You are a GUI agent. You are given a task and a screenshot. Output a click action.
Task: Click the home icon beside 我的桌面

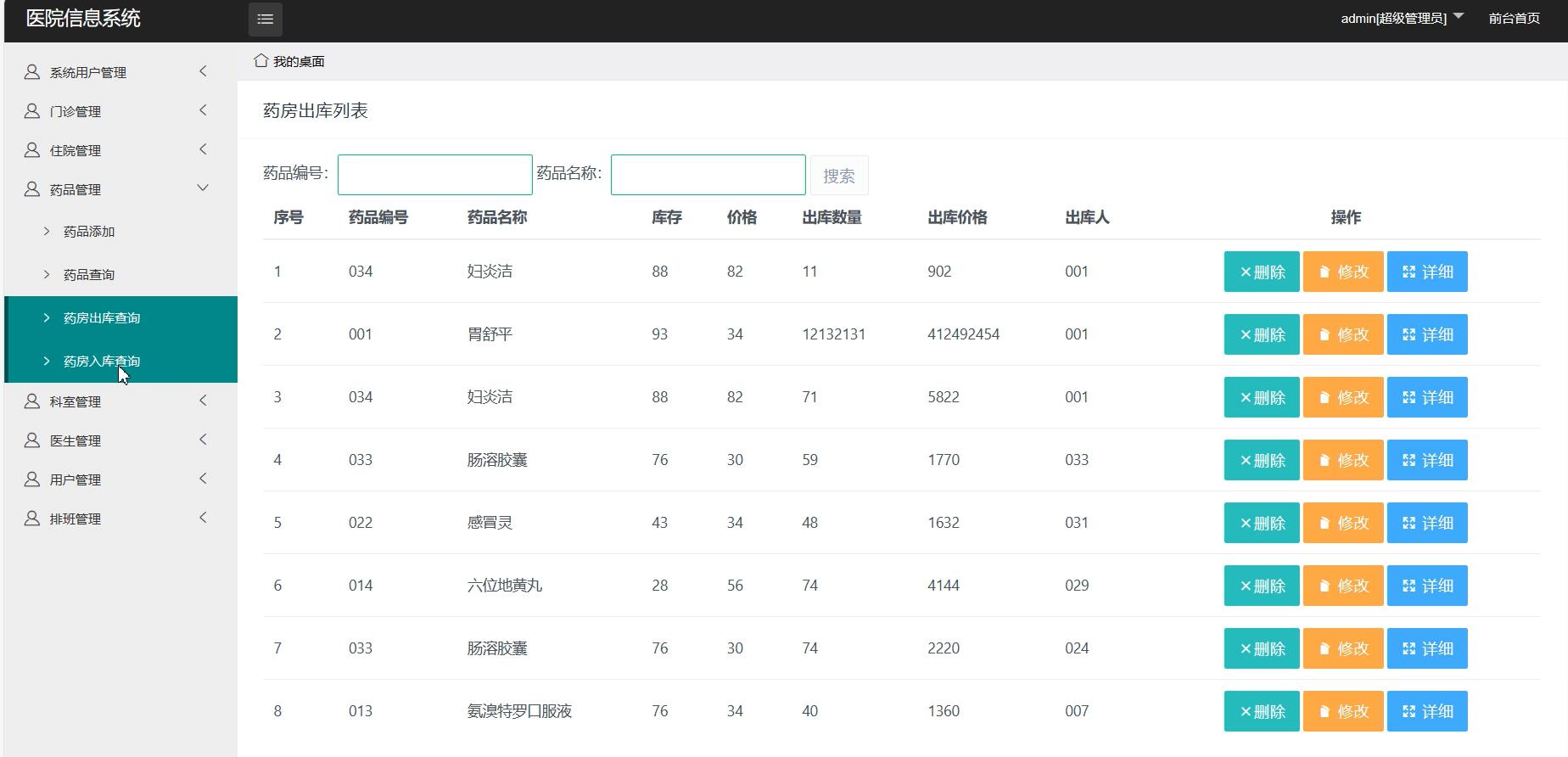click(260, 60)
